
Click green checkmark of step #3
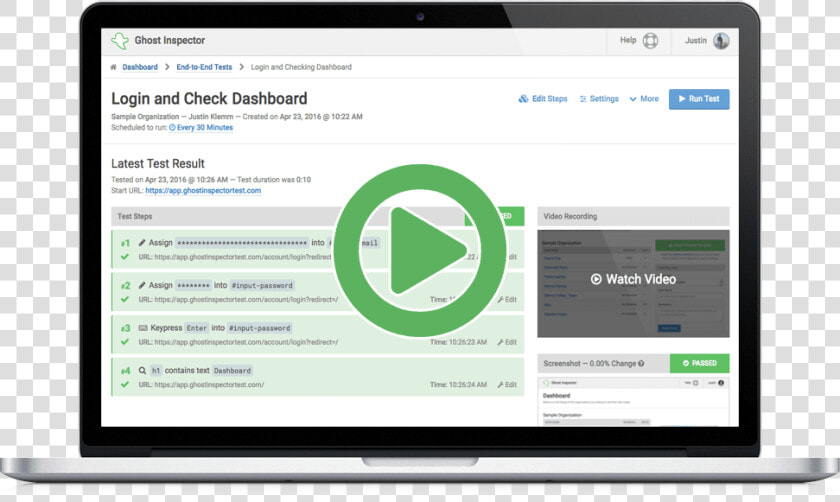[x=125, y=342]
